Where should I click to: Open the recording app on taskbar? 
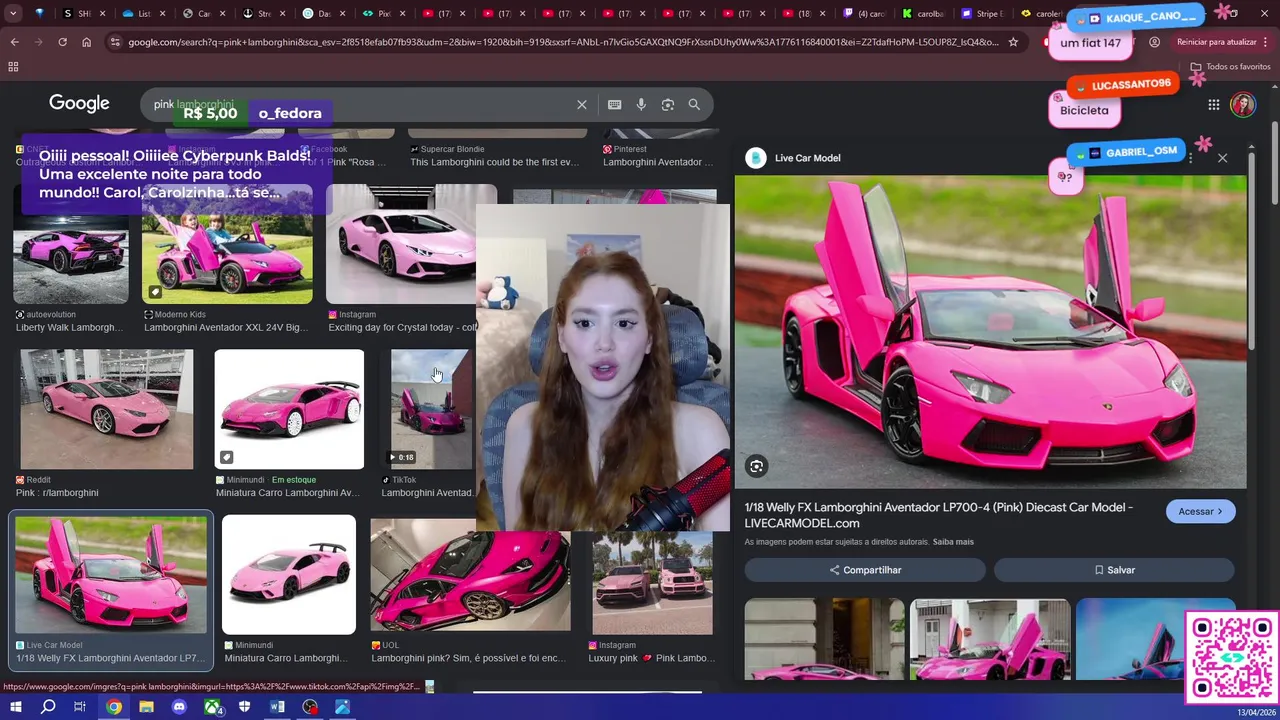310,707
